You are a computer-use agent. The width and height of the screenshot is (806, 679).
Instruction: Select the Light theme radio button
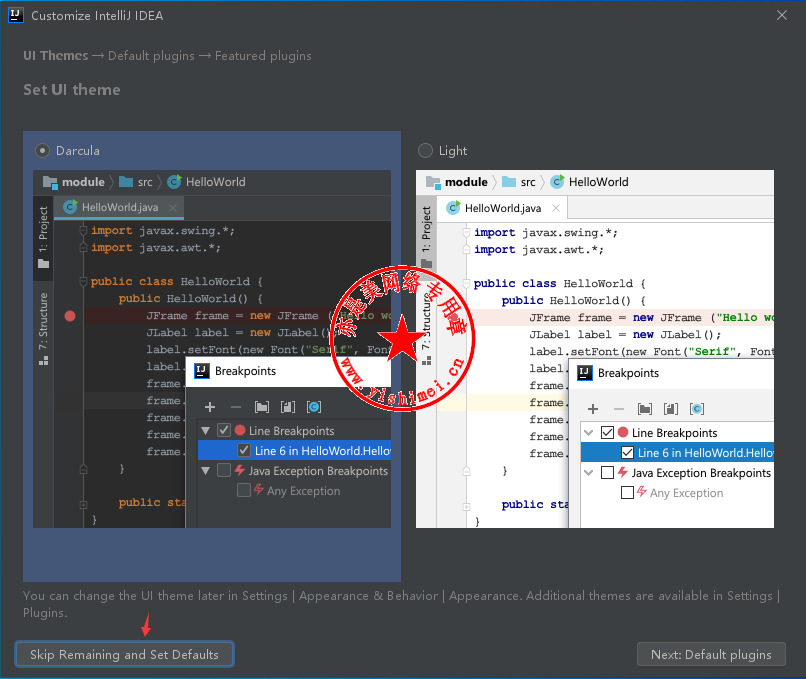tap(425, 151)
